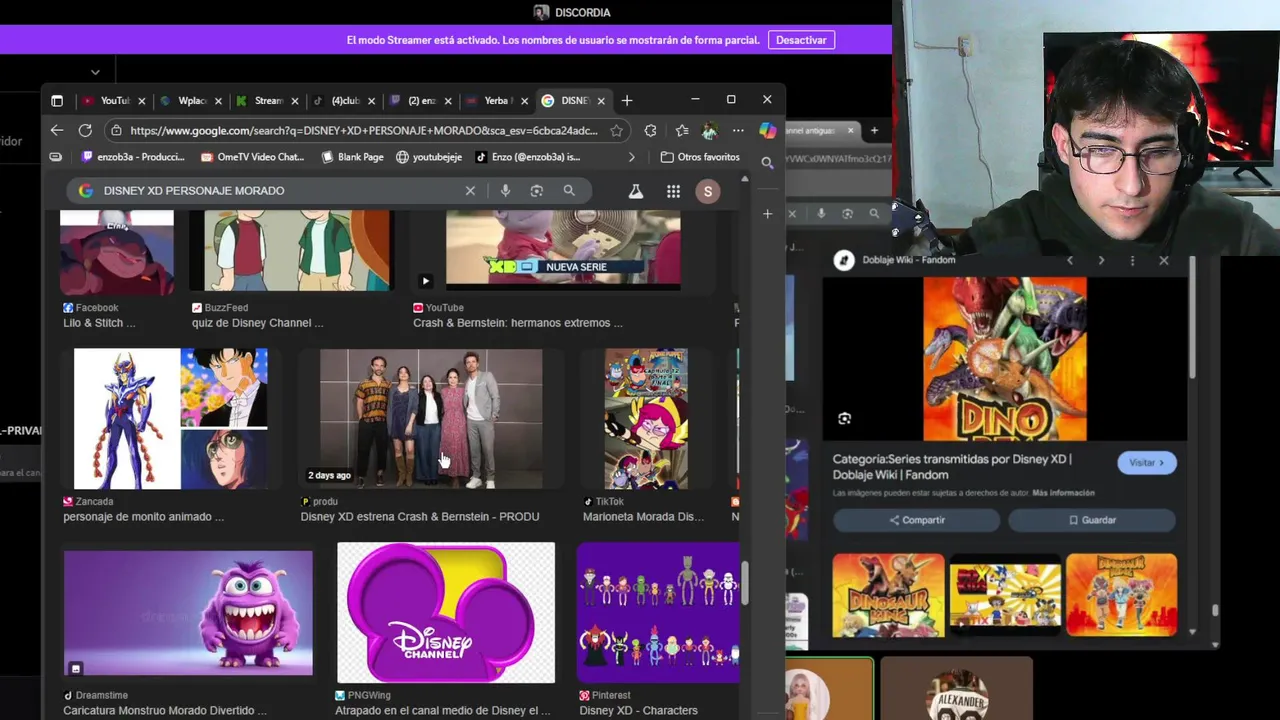Click the Visitar button for Doblaje Wiki
The image size is (1280, 720).
click(1146, 463)
